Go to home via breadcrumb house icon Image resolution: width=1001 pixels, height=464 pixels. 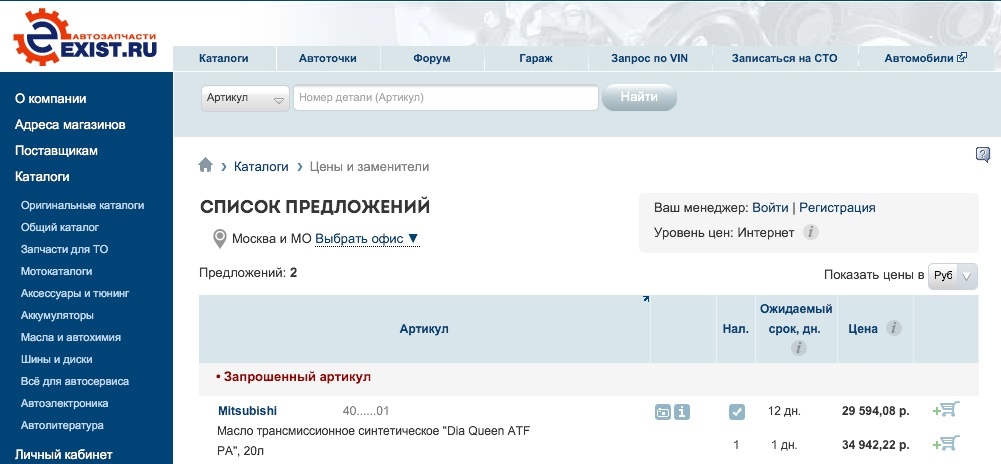[x=206, y=166]
